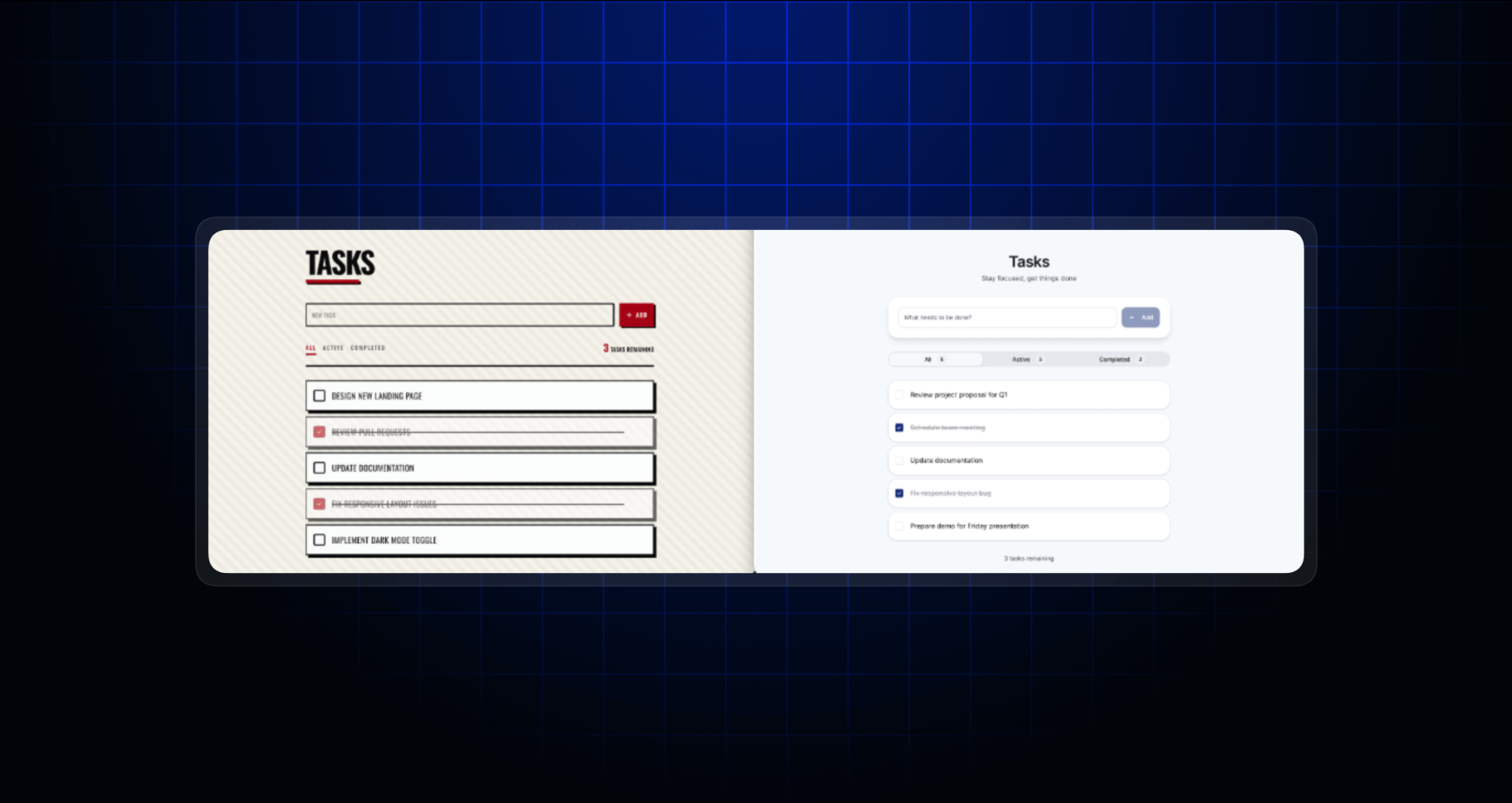
Task: Focus the "What needs to be done?" input
Action: pyautogui.click(x=1007, y=317)
